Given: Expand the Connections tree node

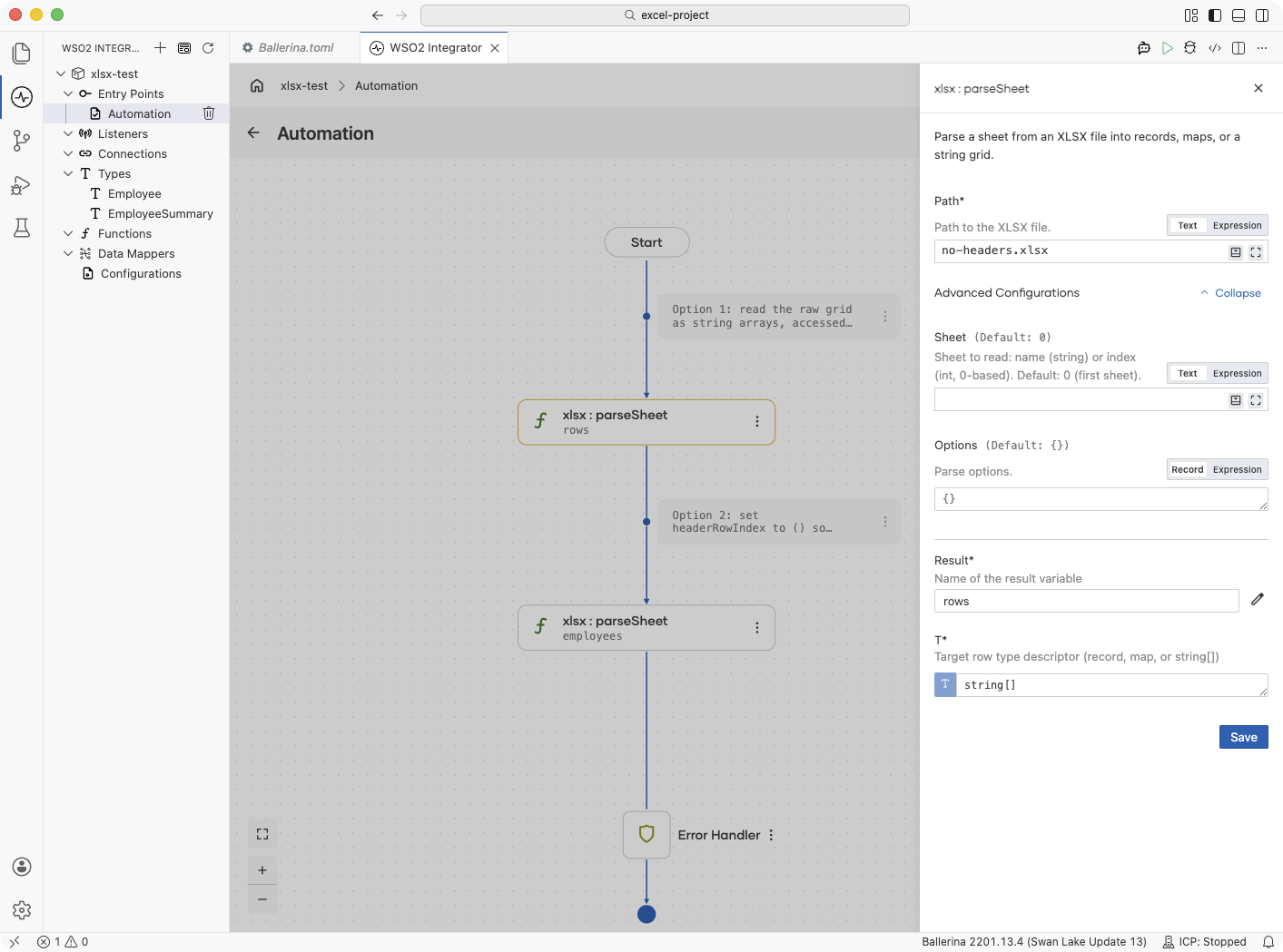Looking at the screenshot, I should coord(68,153).
